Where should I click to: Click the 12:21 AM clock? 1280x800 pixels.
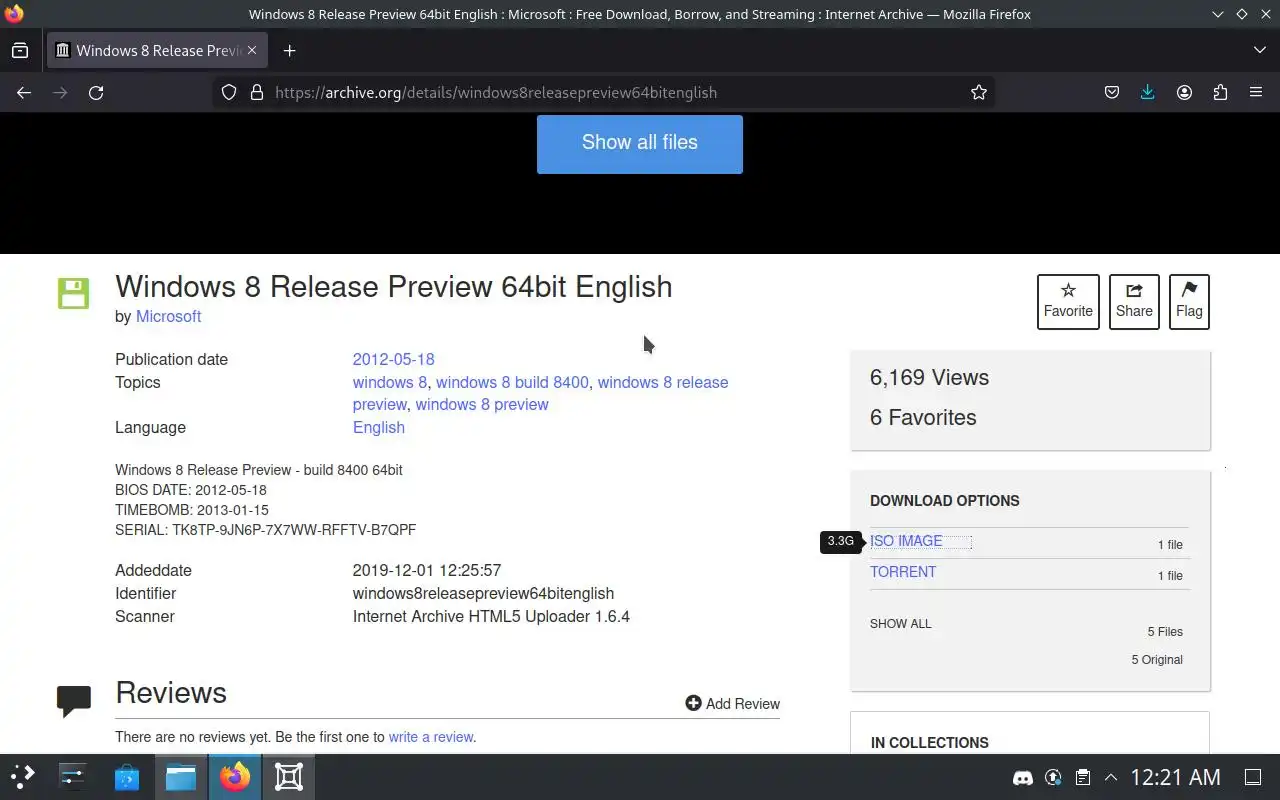click(1175, 777)
